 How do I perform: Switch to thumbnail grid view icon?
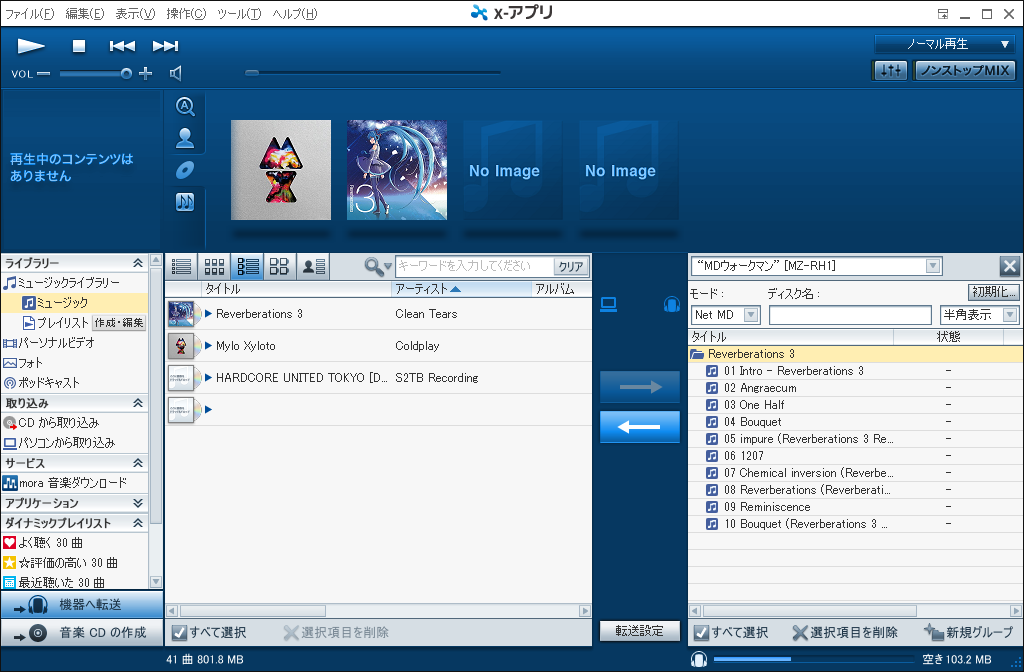tap(214, 266)
